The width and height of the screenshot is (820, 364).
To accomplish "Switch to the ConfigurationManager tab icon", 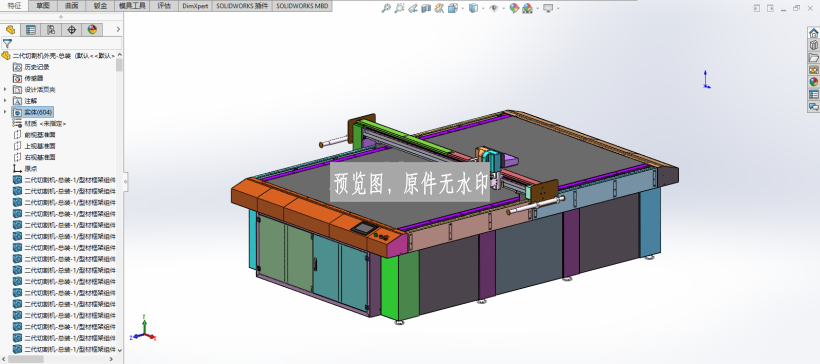I will point(51,30).
